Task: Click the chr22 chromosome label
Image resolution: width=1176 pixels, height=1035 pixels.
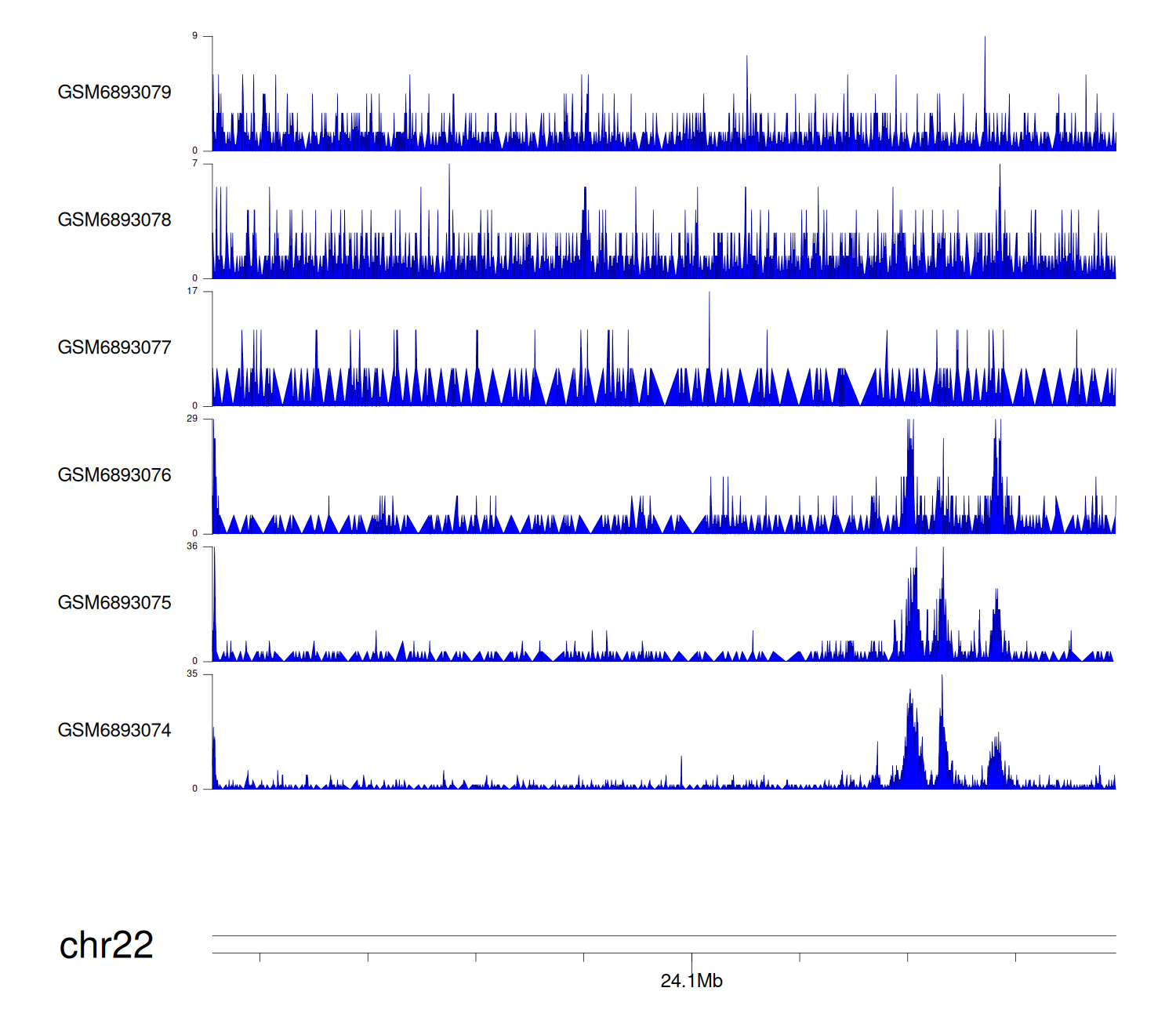Action: 106,945
